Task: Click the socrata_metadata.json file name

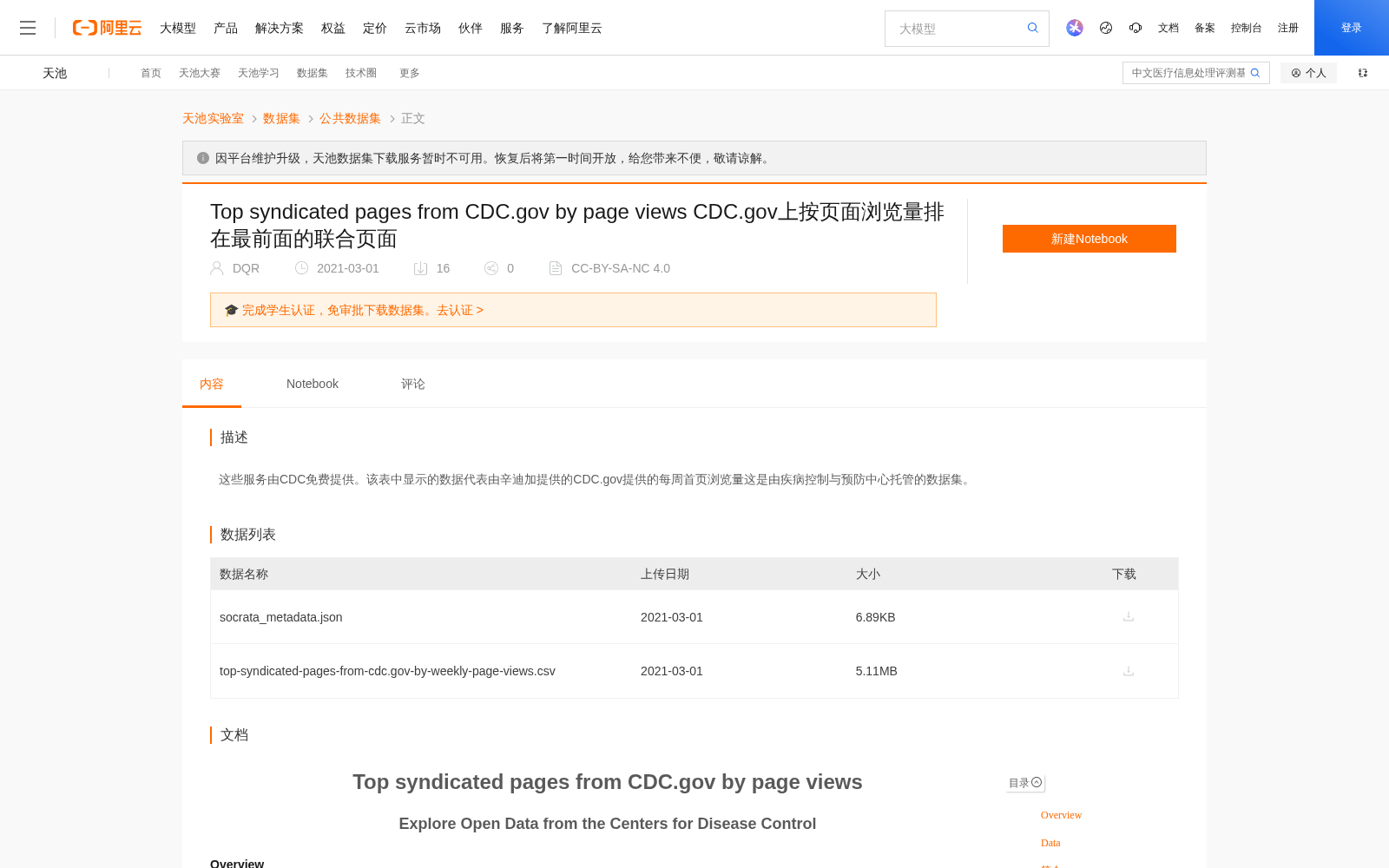Action: point(281,617)
